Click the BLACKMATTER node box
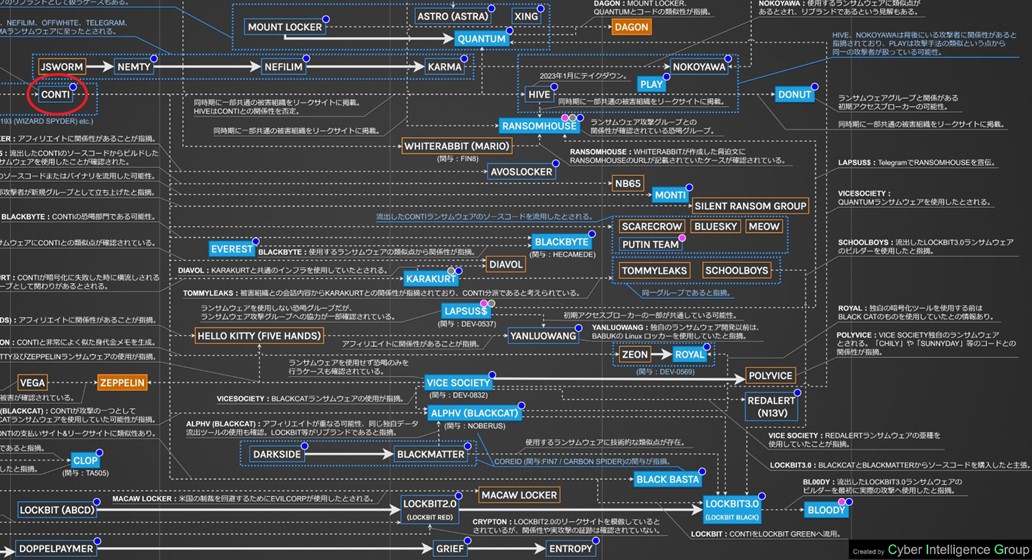This screenshot has width=1032, height=560. pyautogui.click(x=430, y=454)
